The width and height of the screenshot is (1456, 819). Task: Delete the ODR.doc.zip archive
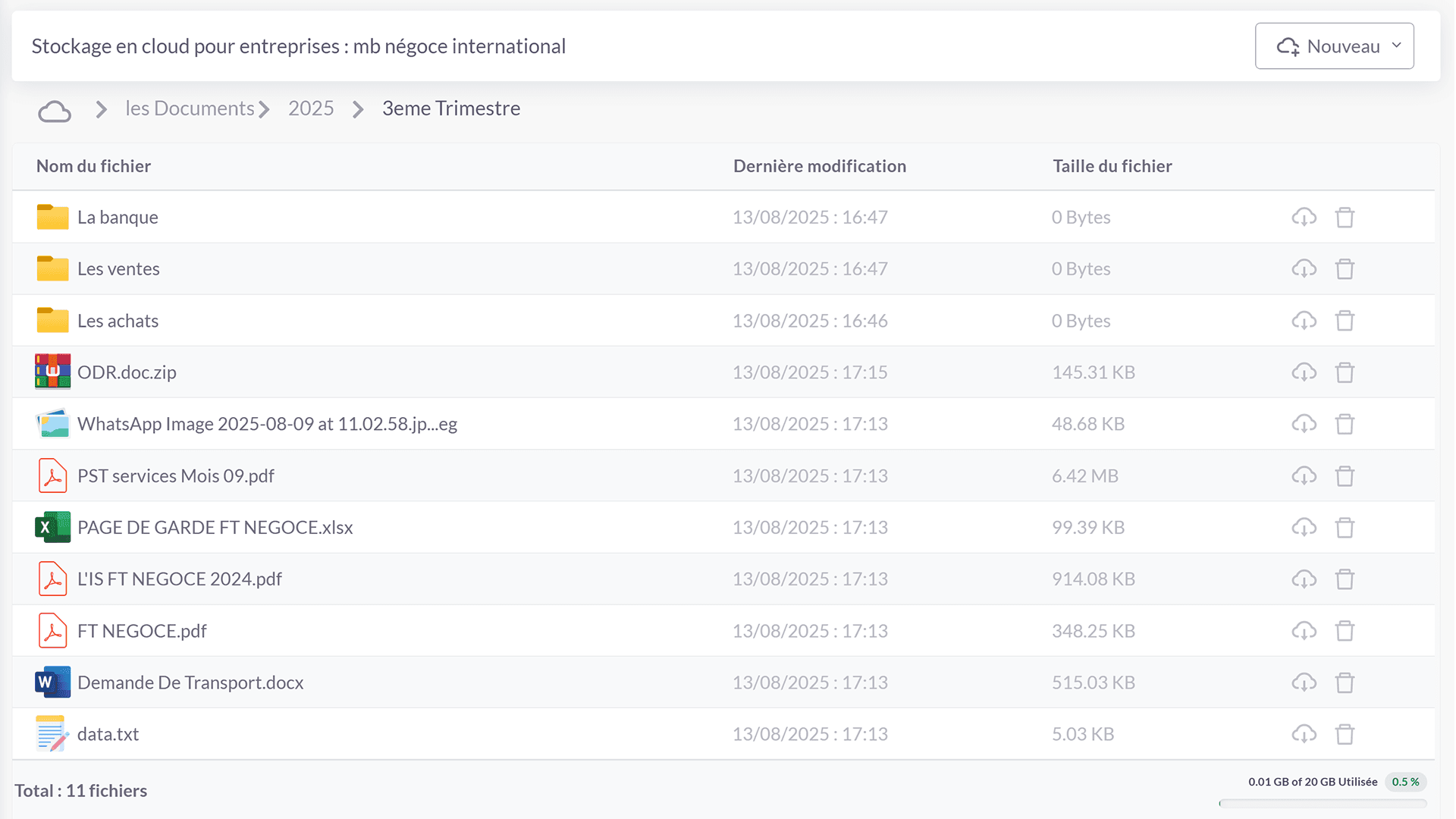(1345, 372)
